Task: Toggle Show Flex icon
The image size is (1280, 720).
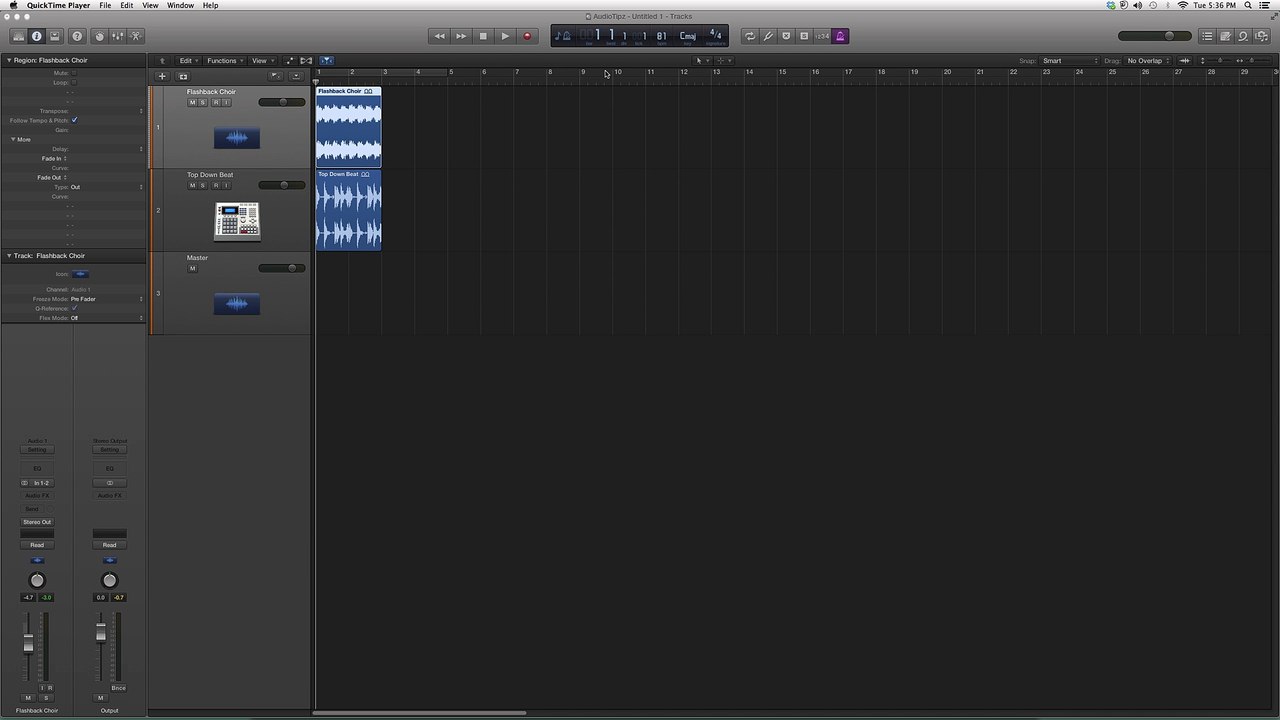Action: [x=307, y=61]
